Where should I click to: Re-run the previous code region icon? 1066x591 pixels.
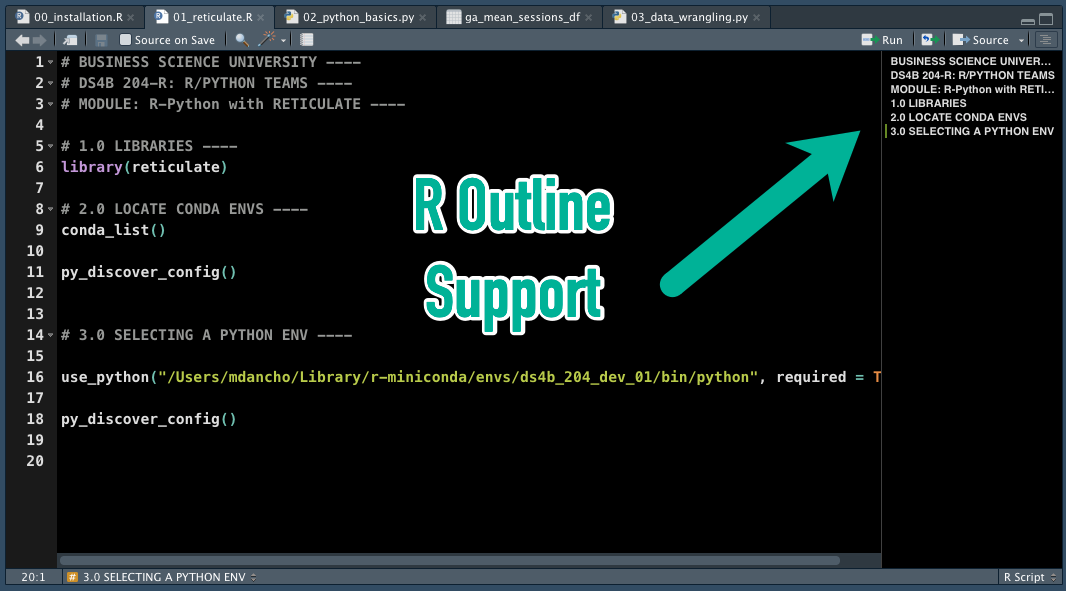929,40
